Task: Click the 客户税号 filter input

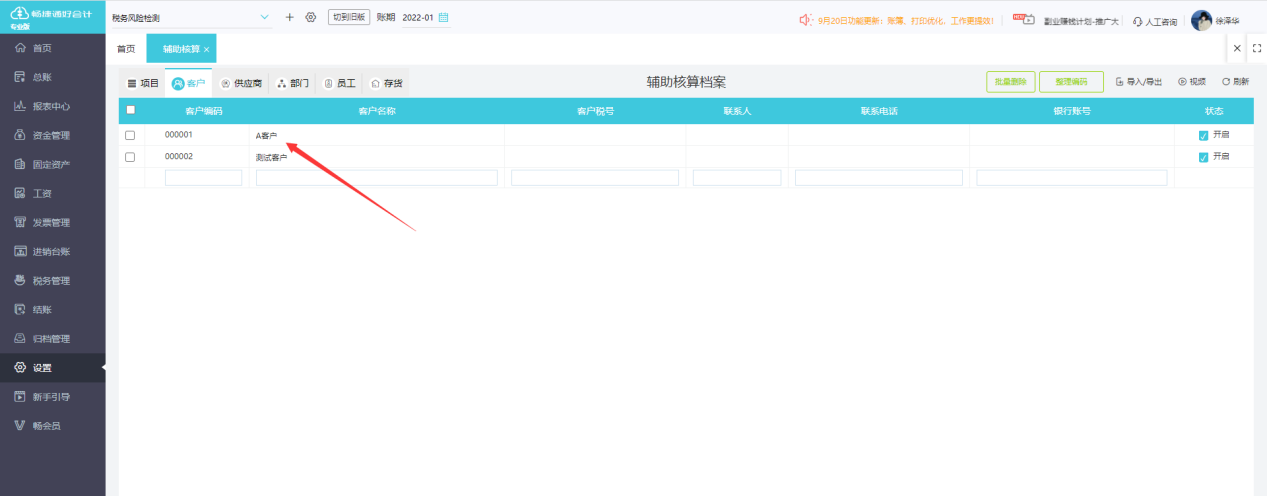Action: (x=595, y=178)
